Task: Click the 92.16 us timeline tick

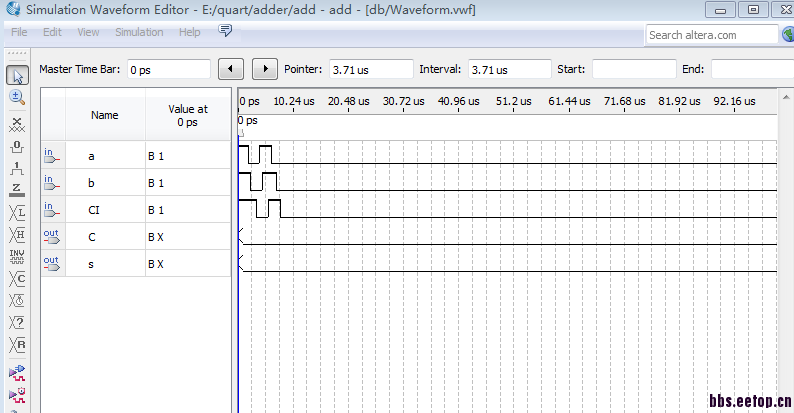Action: 734,101
